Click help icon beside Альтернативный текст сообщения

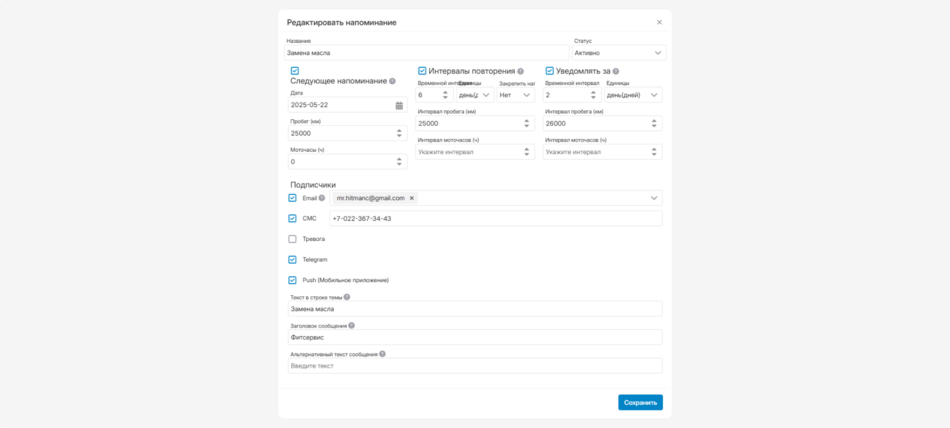coord(382,354)
